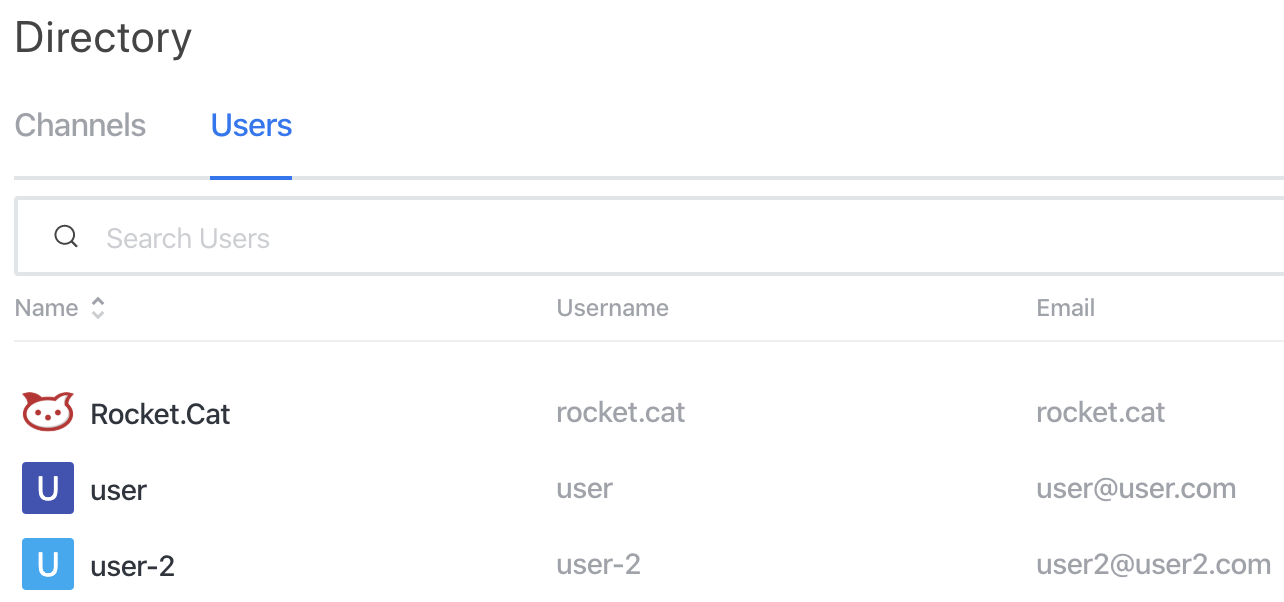Open the user-2 name entry
This screenshot has height=602, width=1284.
(x=133, y=567)
